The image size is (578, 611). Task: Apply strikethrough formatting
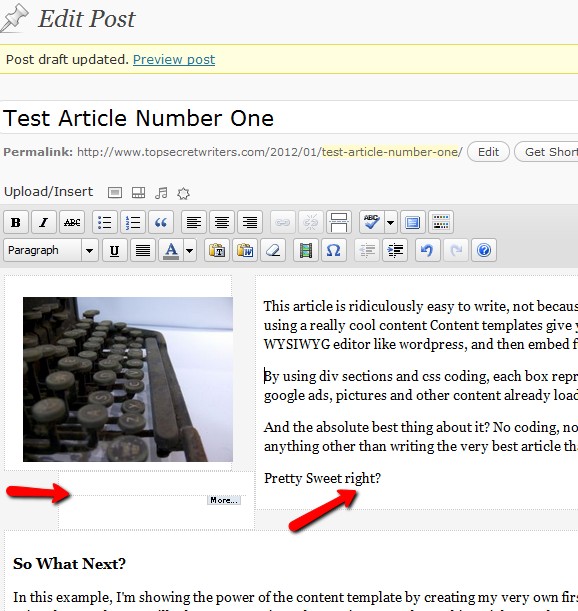(72, 223)
